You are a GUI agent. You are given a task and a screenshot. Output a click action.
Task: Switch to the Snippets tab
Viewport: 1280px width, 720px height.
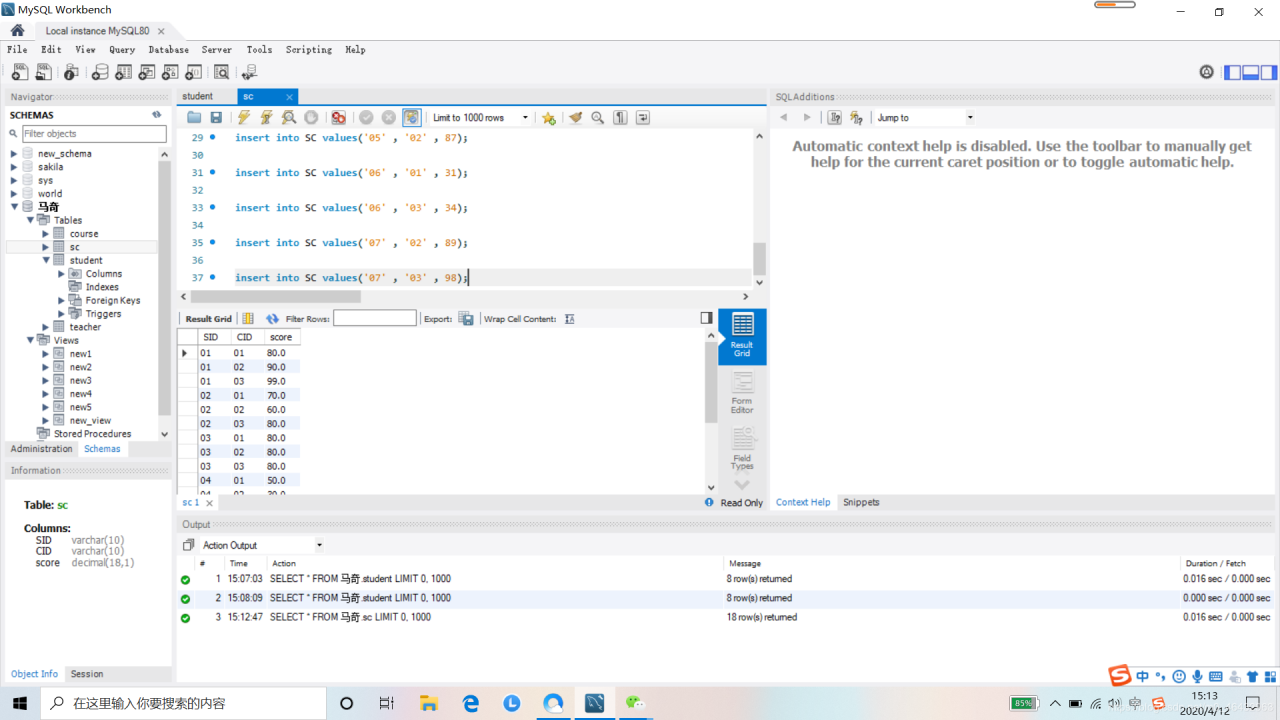pos(861,502)
